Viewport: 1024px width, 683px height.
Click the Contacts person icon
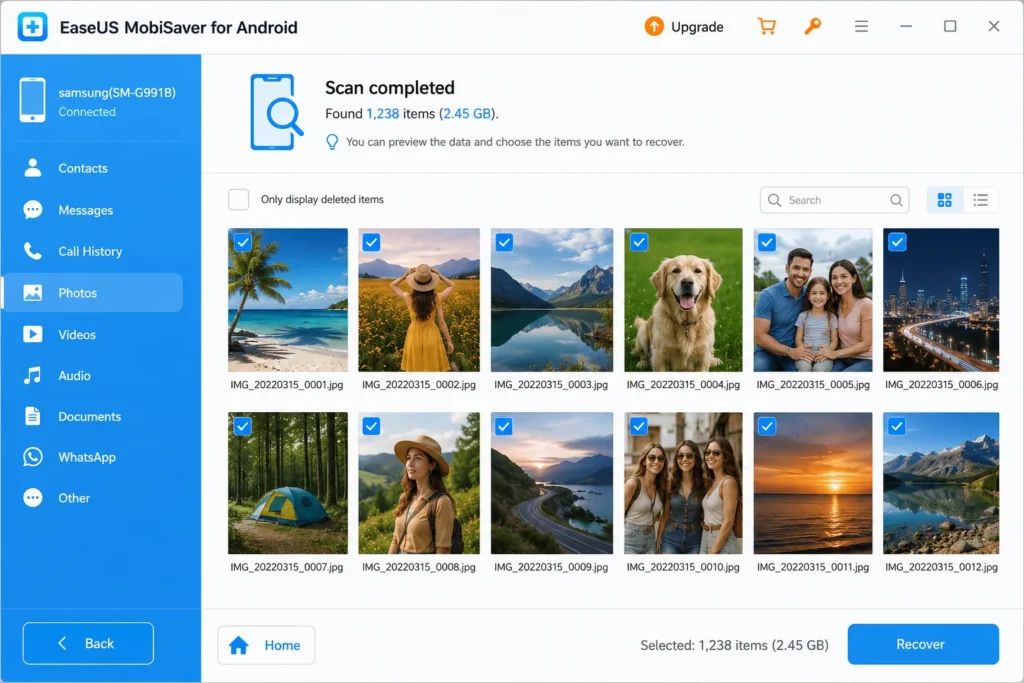click(x=33, y=168)
